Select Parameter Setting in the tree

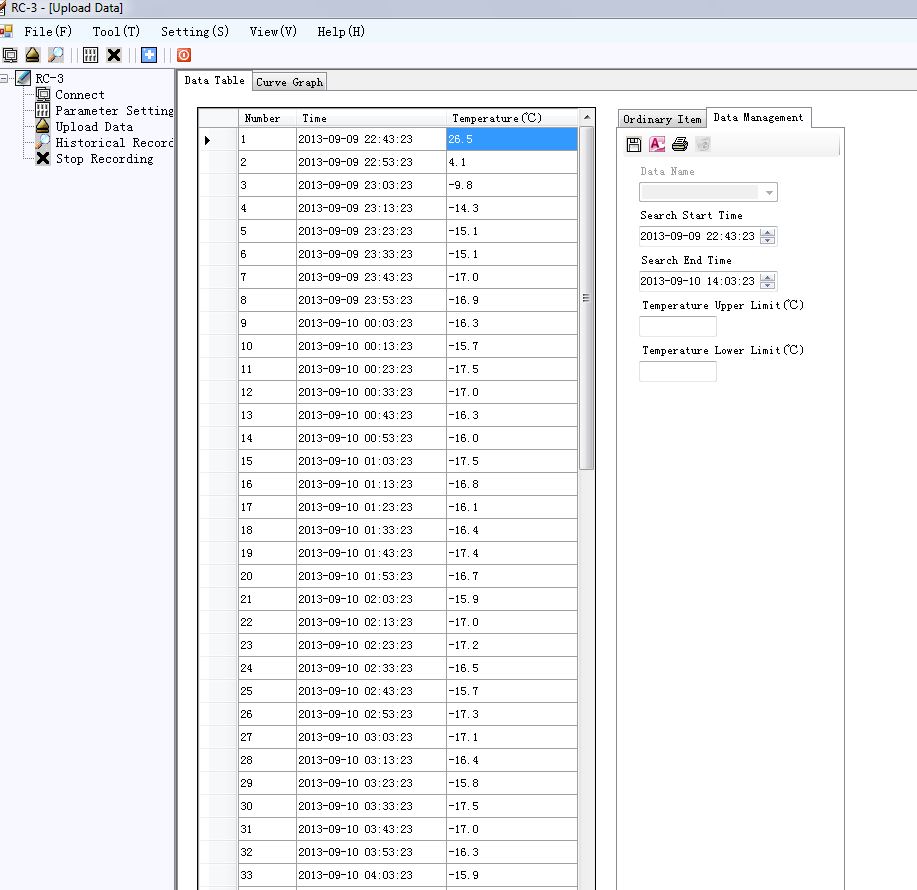(x=115, y=111)
